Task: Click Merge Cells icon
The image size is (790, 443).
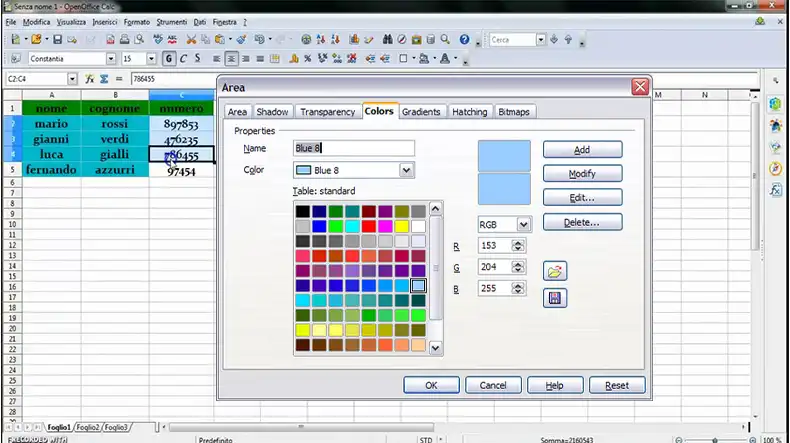Action: pos(275,59)
